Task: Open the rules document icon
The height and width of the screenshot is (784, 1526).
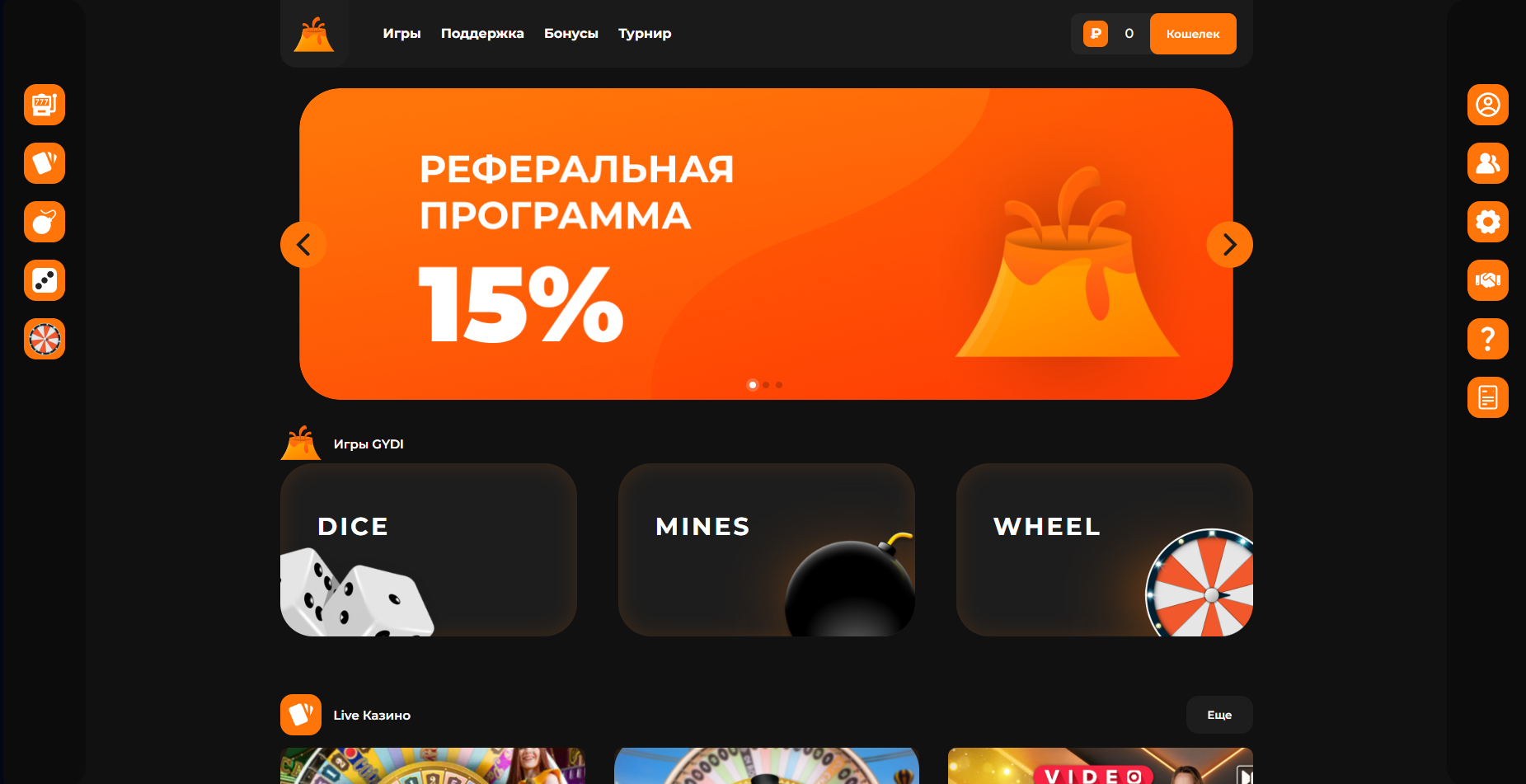Action: [1488, 397]
